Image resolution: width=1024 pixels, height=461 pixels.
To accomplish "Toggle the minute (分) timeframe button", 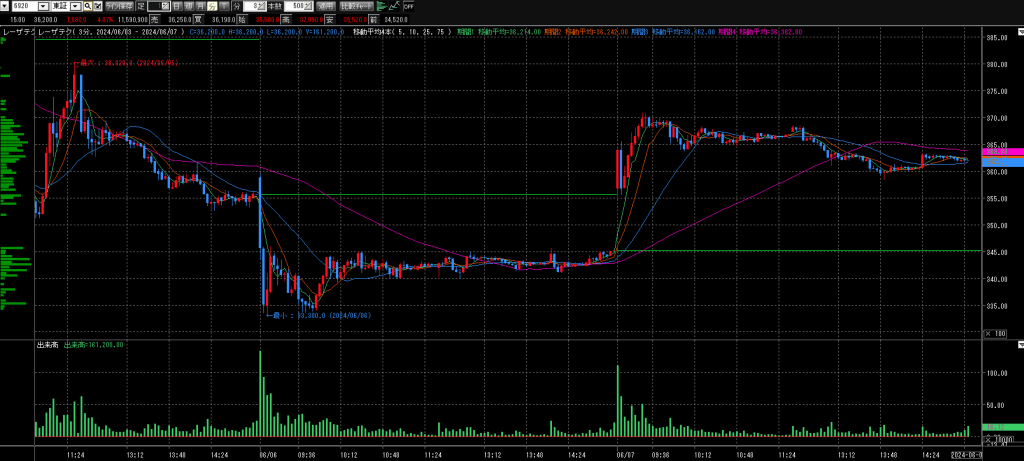I will (x=212, y=6).
